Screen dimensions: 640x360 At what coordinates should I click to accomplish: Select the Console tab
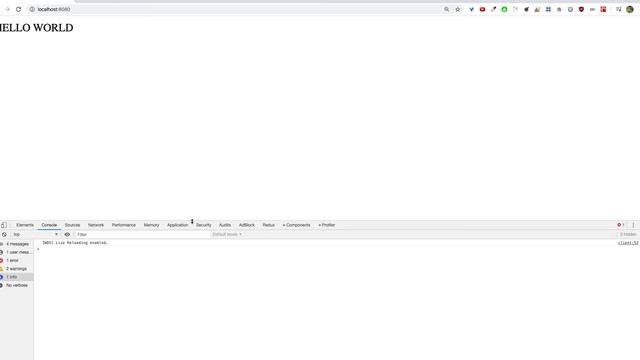pos(49,225)
